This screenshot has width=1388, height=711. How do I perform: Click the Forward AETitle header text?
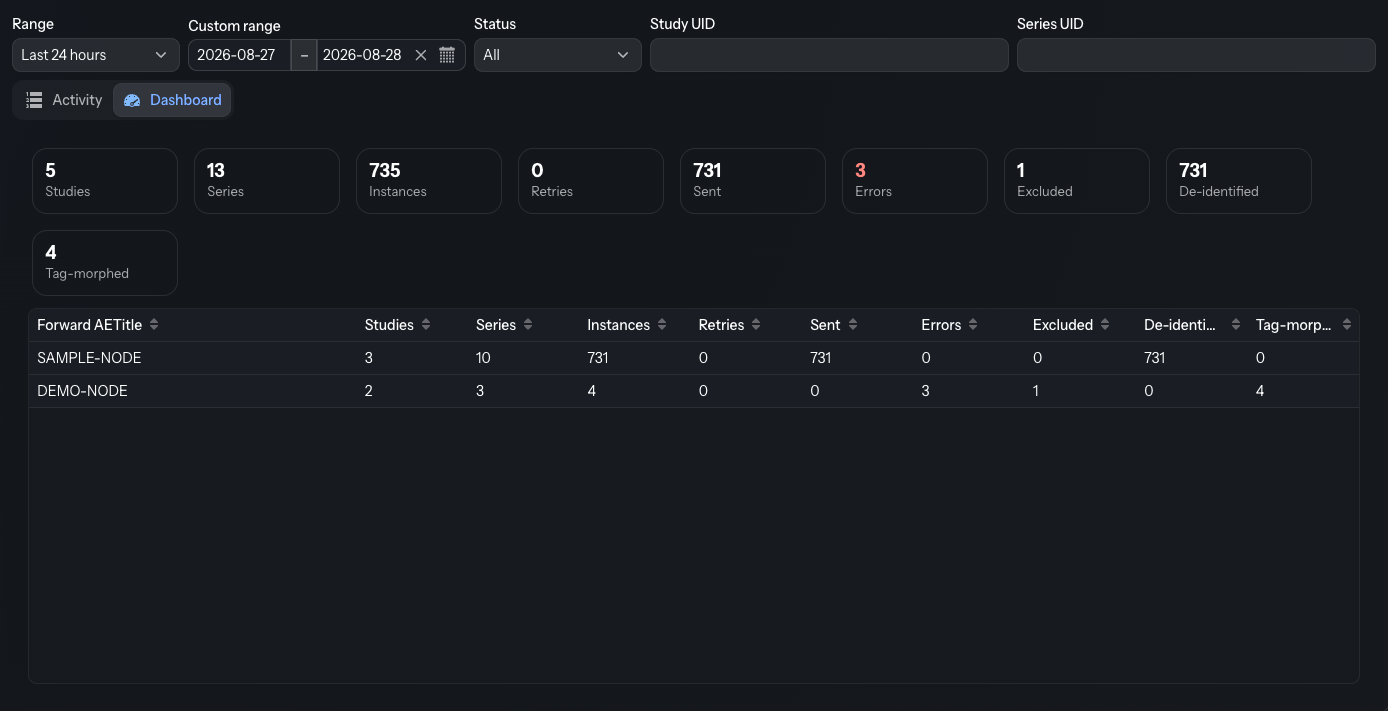click(90, 325)
